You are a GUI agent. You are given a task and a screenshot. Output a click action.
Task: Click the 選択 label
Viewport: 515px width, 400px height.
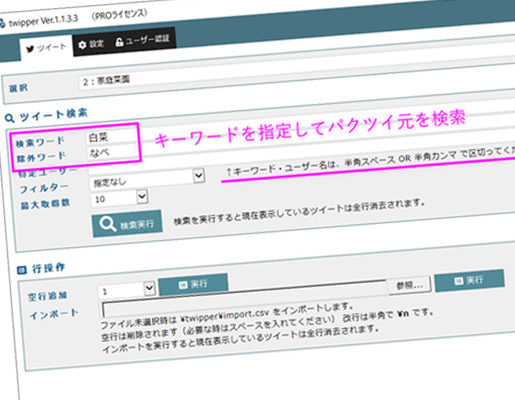[18, 88]
